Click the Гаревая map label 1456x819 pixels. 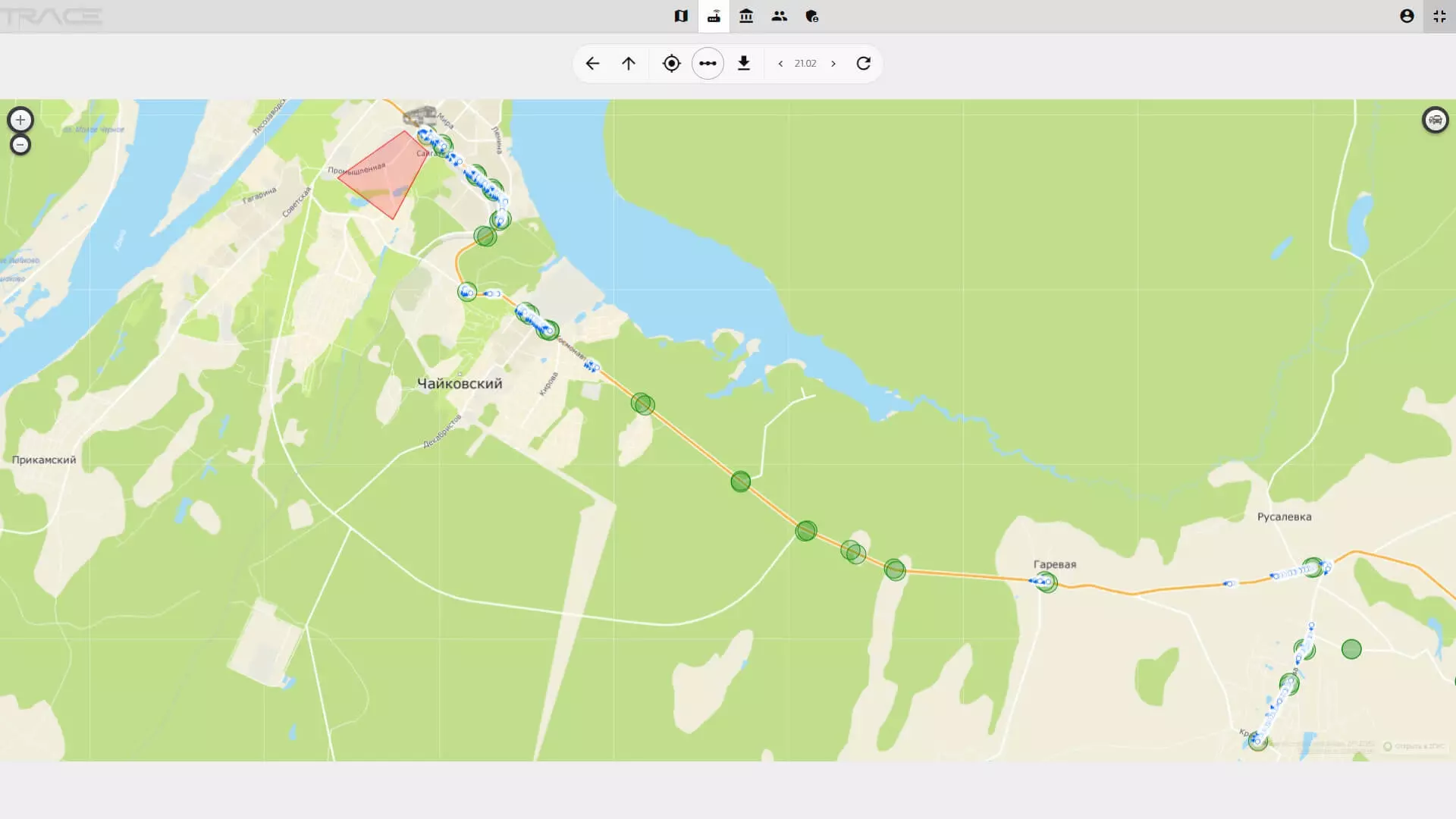pos(1055,564)
